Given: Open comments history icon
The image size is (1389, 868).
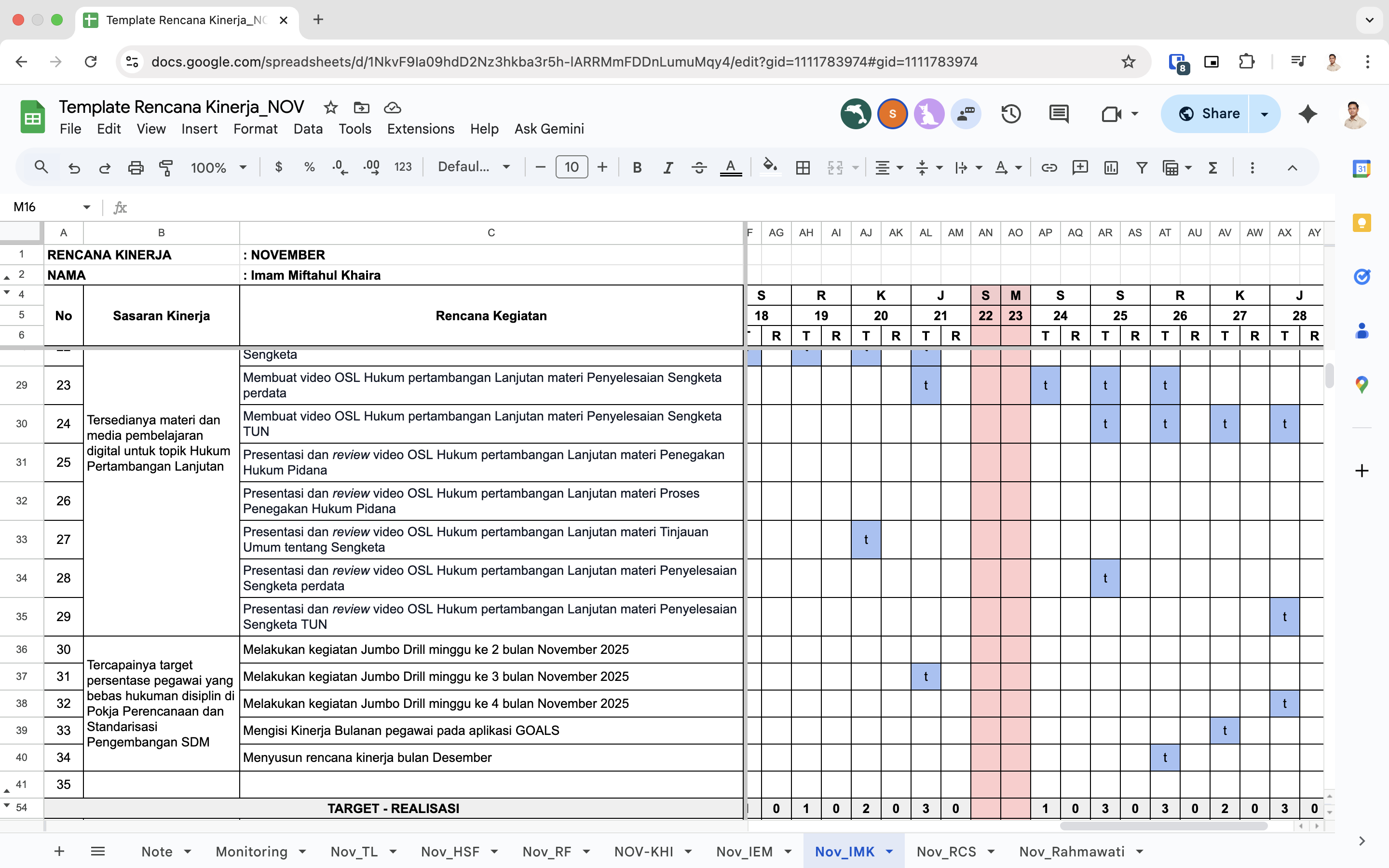Looking at the screenshot, I should coord(1059,114).
